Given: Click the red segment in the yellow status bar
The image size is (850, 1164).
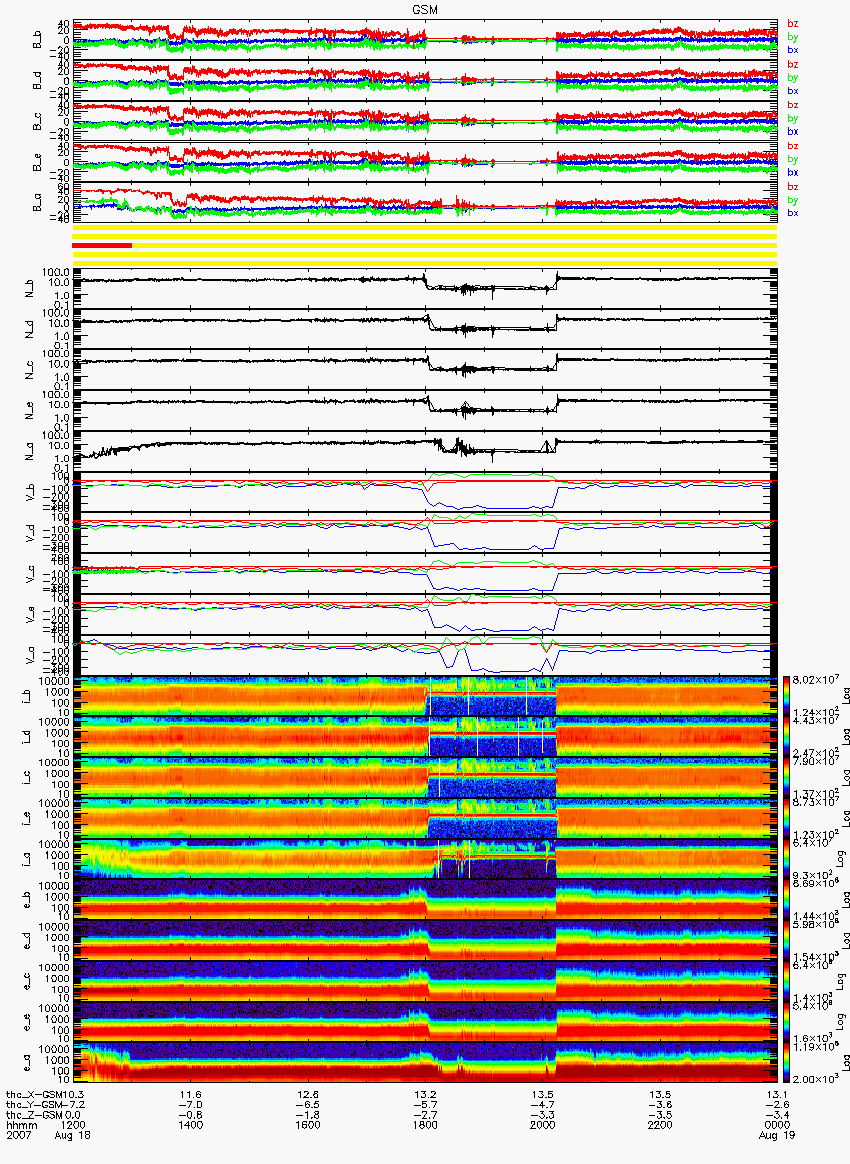Looking at the screenshot, I should pos(102,245).
